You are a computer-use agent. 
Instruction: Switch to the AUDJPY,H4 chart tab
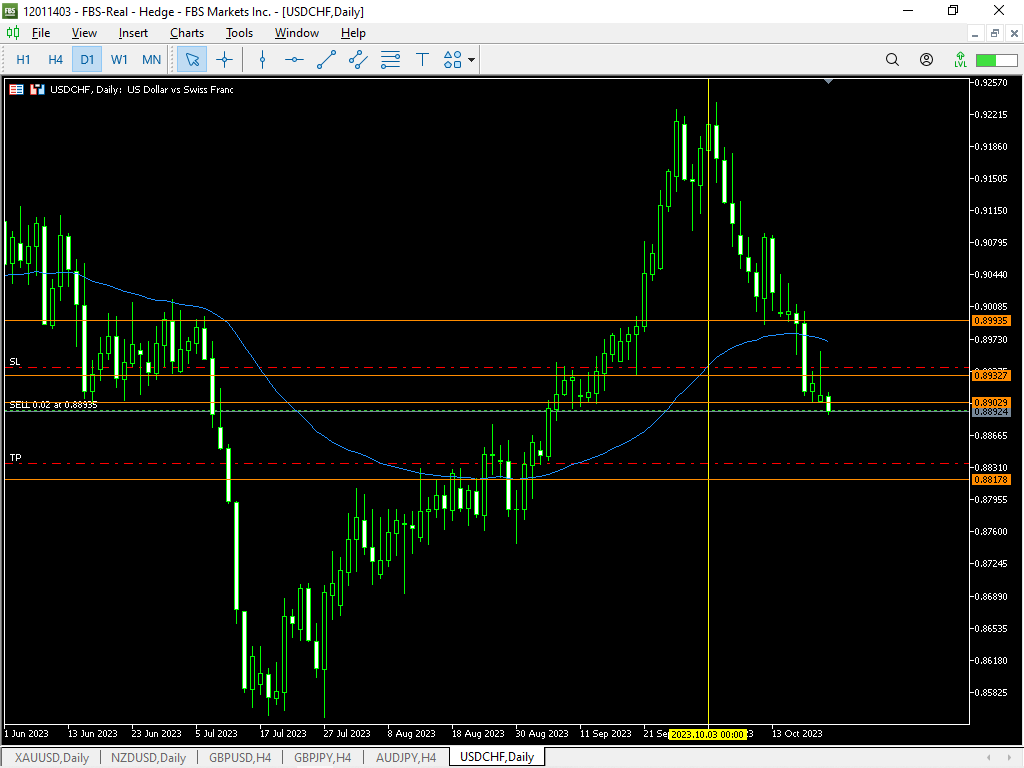pyautogui.click(x=406, y=758)
